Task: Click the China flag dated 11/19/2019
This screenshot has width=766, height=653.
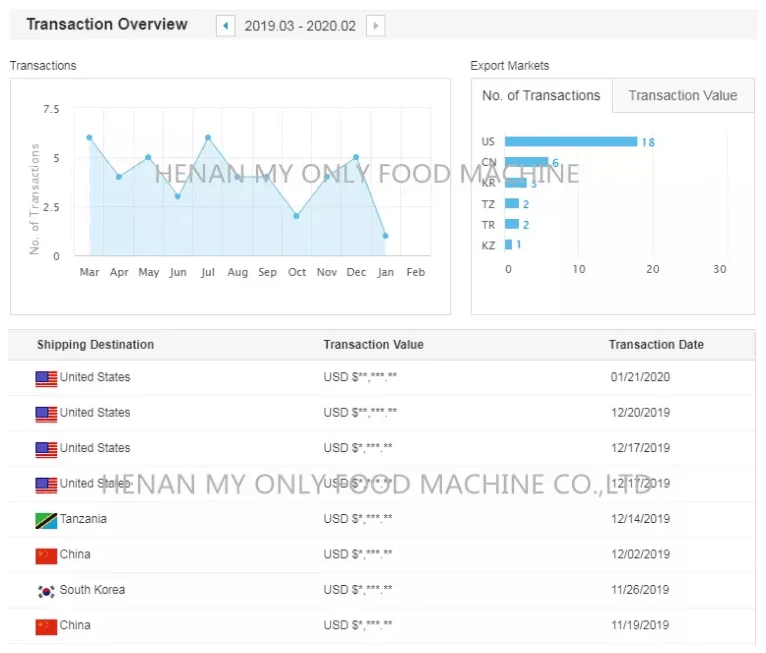Action: tap(46, 626)
